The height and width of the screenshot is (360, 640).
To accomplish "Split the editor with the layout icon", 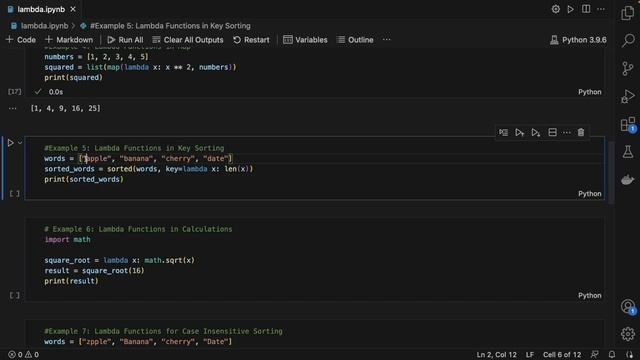I will [x=586, y=9].
